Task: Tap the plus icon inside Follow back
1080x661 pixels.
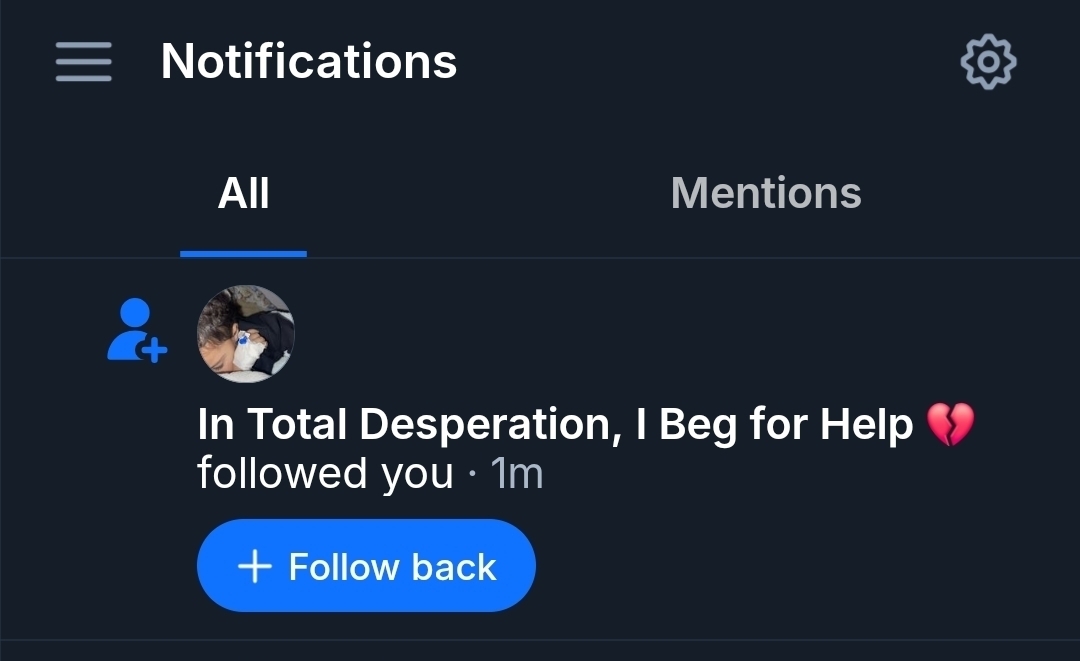Action: tap(255, 567)
